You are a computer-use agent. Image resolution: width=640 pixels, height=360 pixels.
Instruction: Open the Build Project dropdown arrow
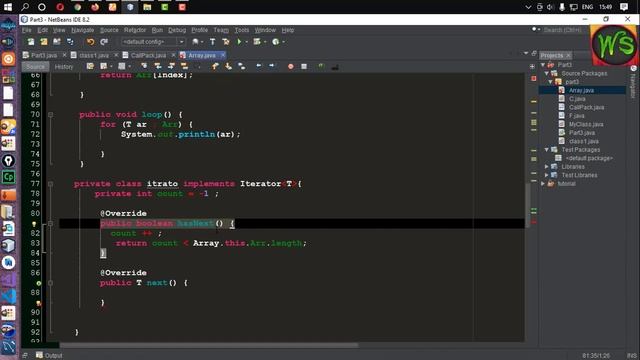pos(202,42)
